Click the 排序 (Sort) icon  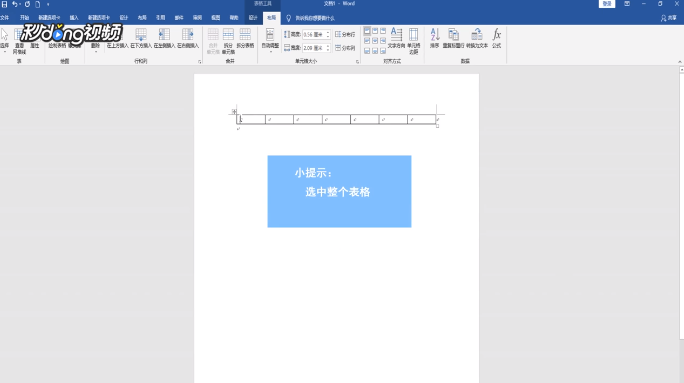[x=434, y=35]
